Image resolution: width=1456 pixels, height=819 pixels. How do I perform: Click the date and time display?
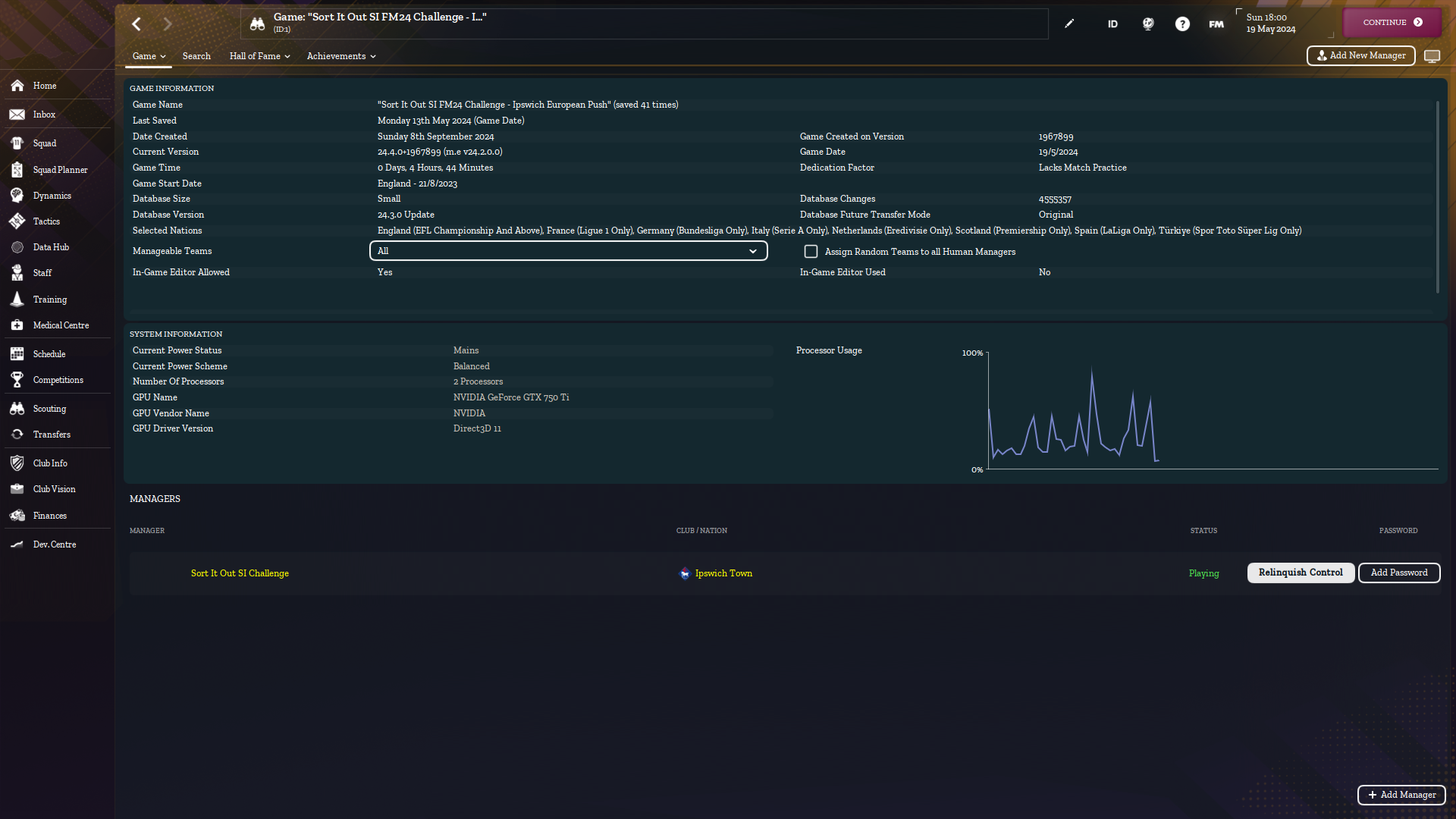pos(1271,24)
